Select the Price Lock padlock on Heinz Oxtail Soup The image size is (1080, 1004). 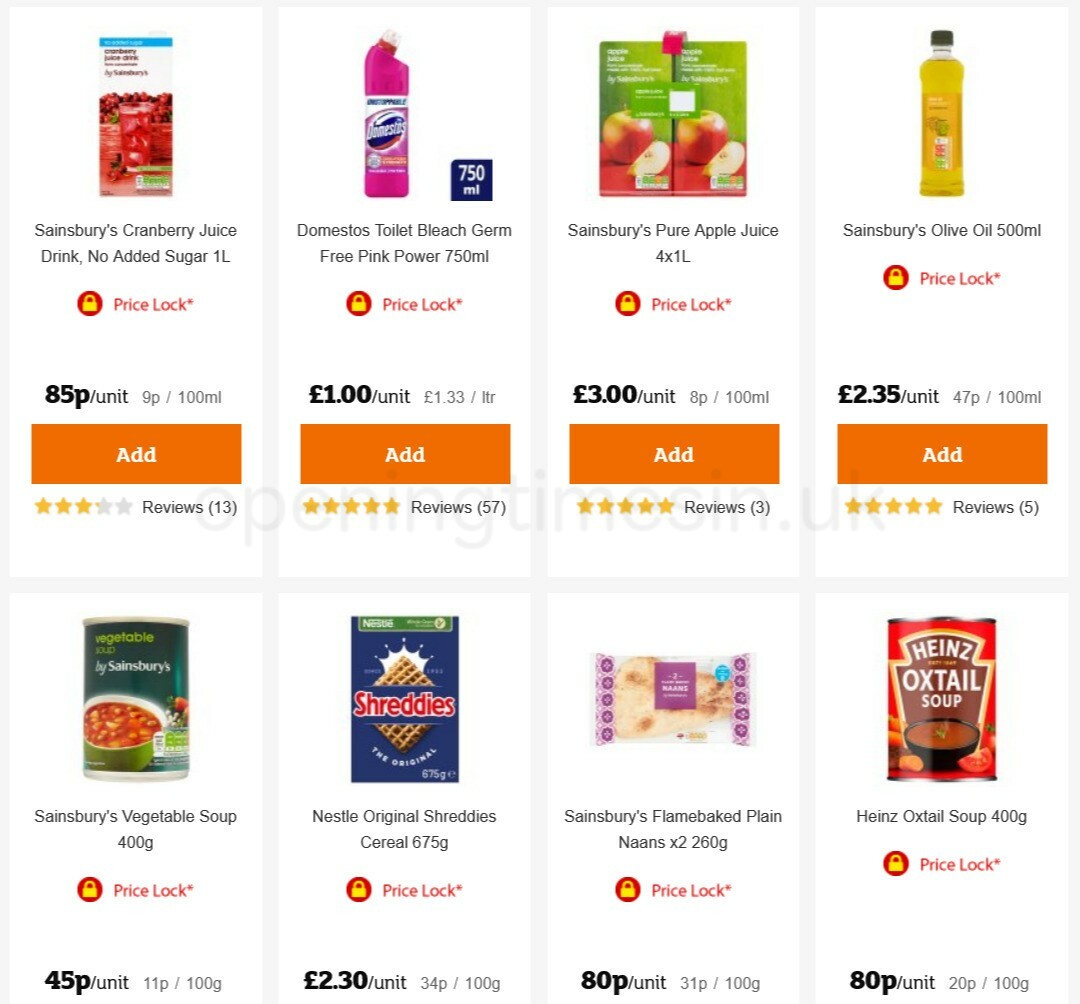[897, 864]
